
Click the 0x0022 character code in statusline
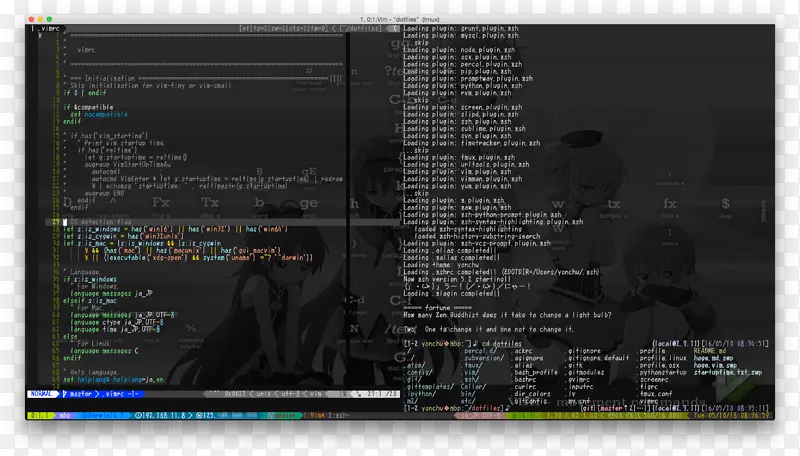pos(235,394)
